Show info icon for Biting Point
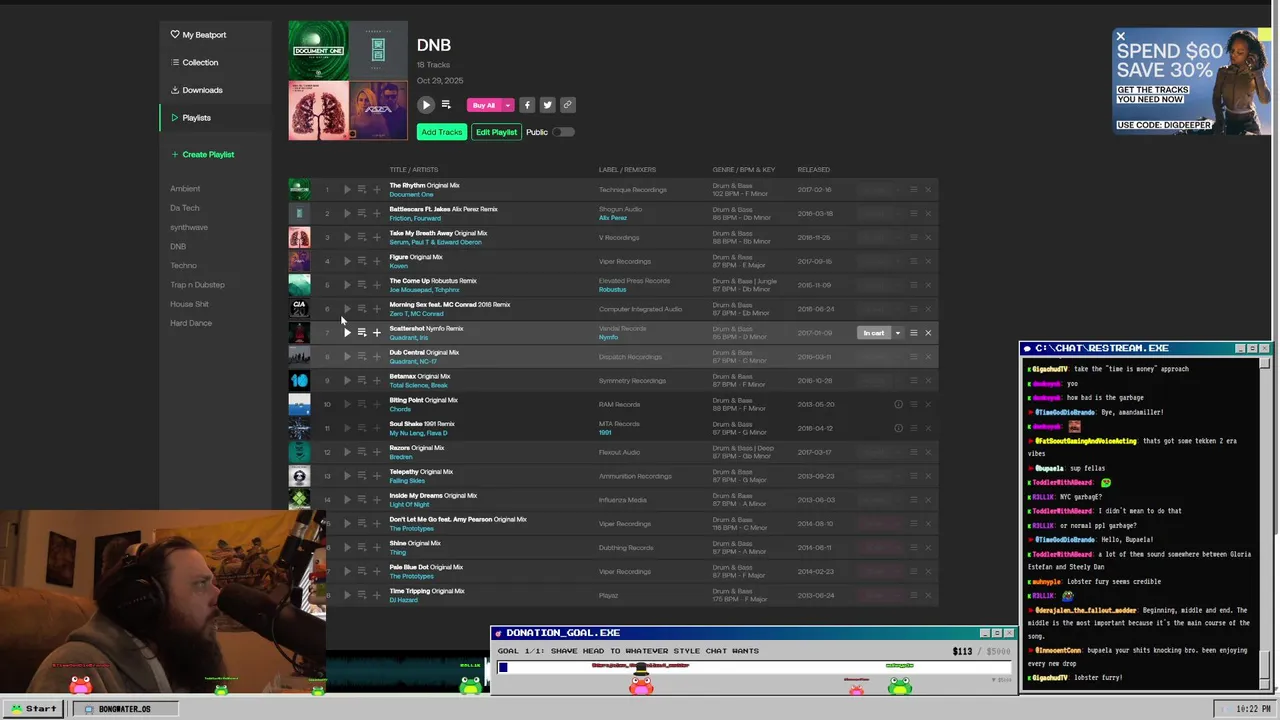Screen dimensions: 1280x720 898,405
